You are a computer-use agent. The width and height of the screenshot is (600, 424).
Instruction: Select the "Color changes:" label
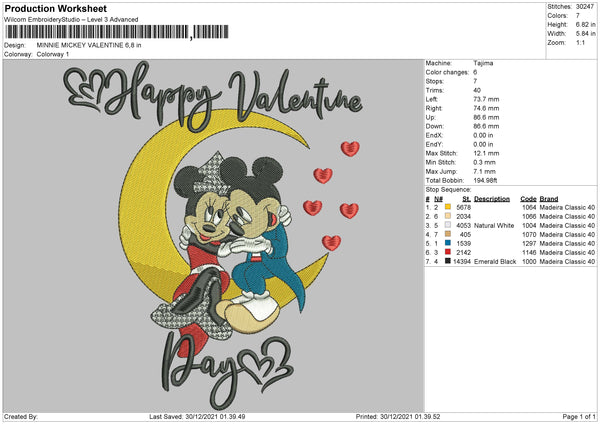tap(447, 72)
